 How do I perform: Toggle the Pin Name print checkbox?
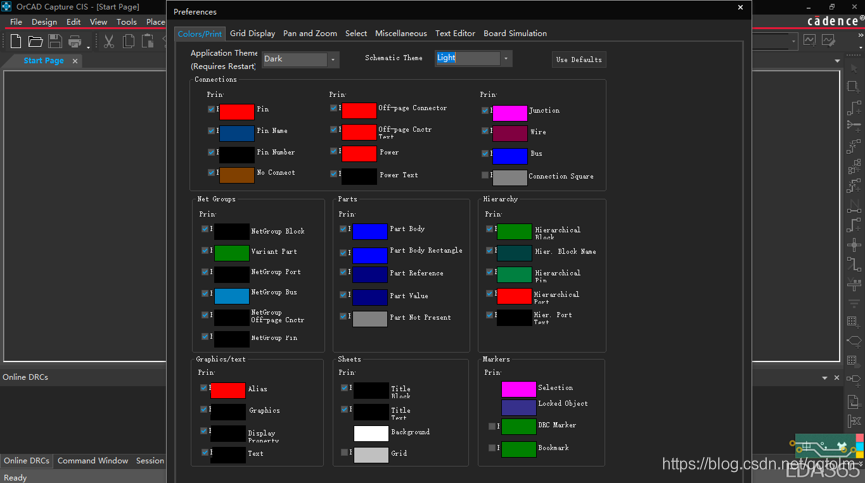(x=211, y=131)
